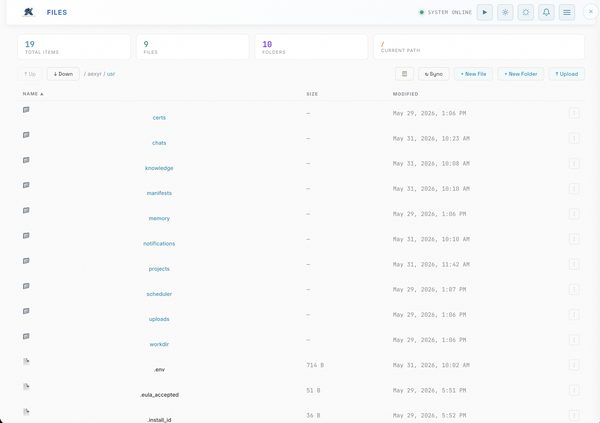
Task: Click the usr breadcrumb segment
Action: tap(111, 74)
